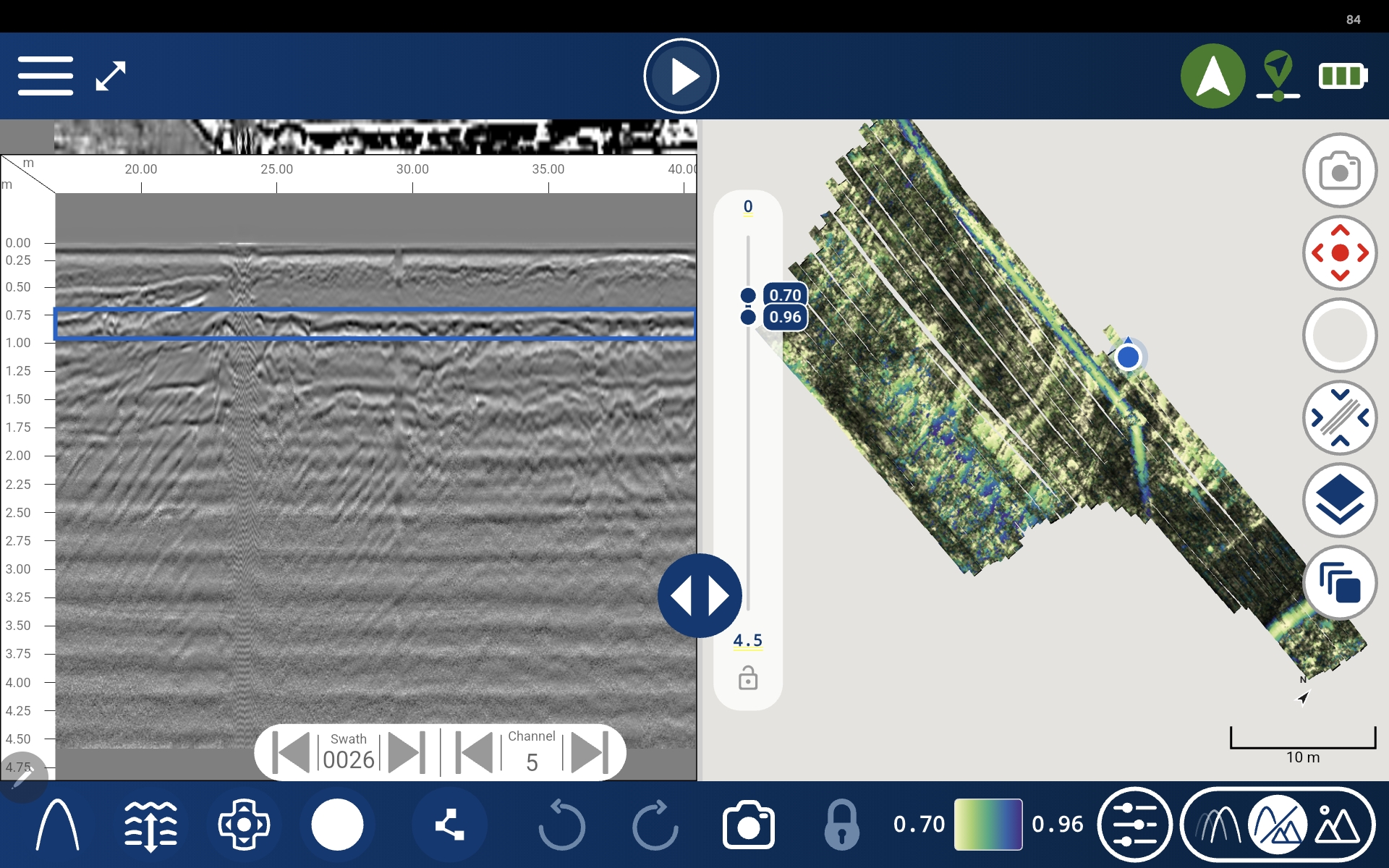The width and height of the screenshot is (1389, 868).
Task: Select the hyperbola fitting tool
Action: [x=57, y=825]
